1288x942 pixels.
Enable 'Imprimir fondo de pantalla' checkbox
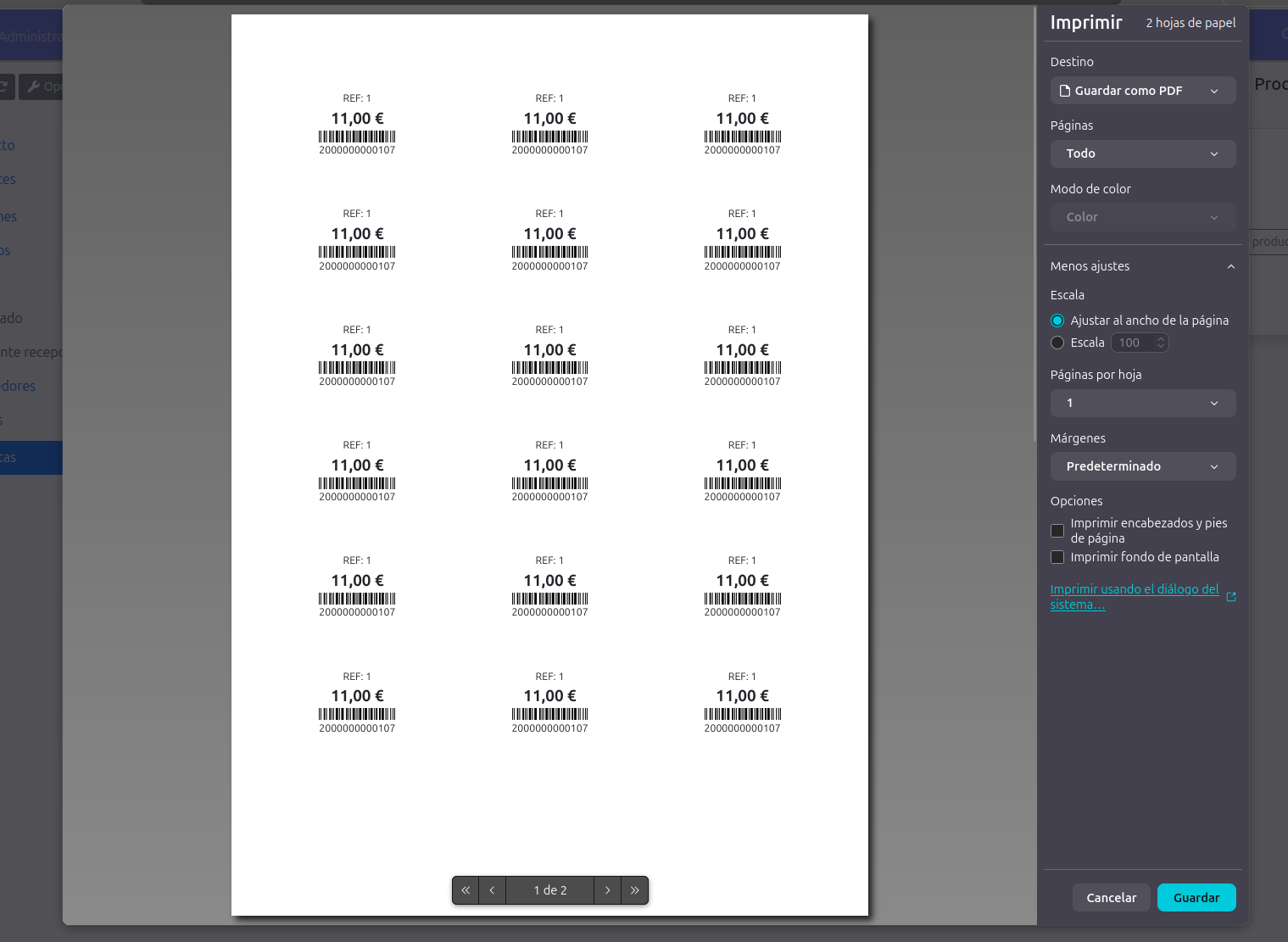click(1057, 557)
